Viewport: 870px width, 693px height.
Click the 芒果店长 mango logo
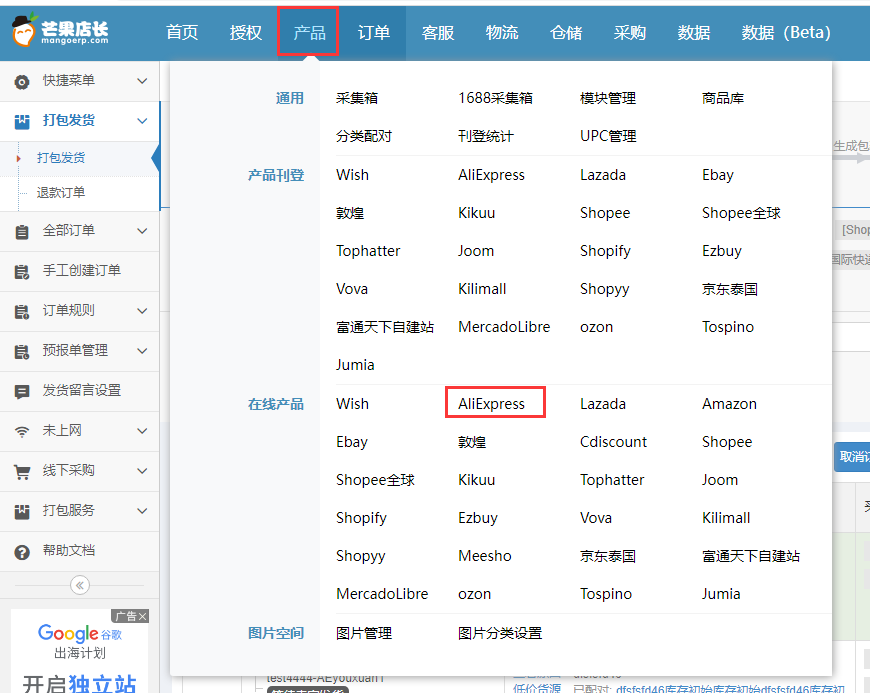[60, 31]
